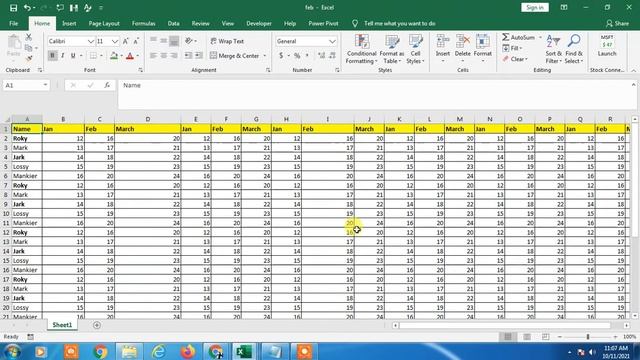
Task: Open Find & Select
Action: coord(574,49)
